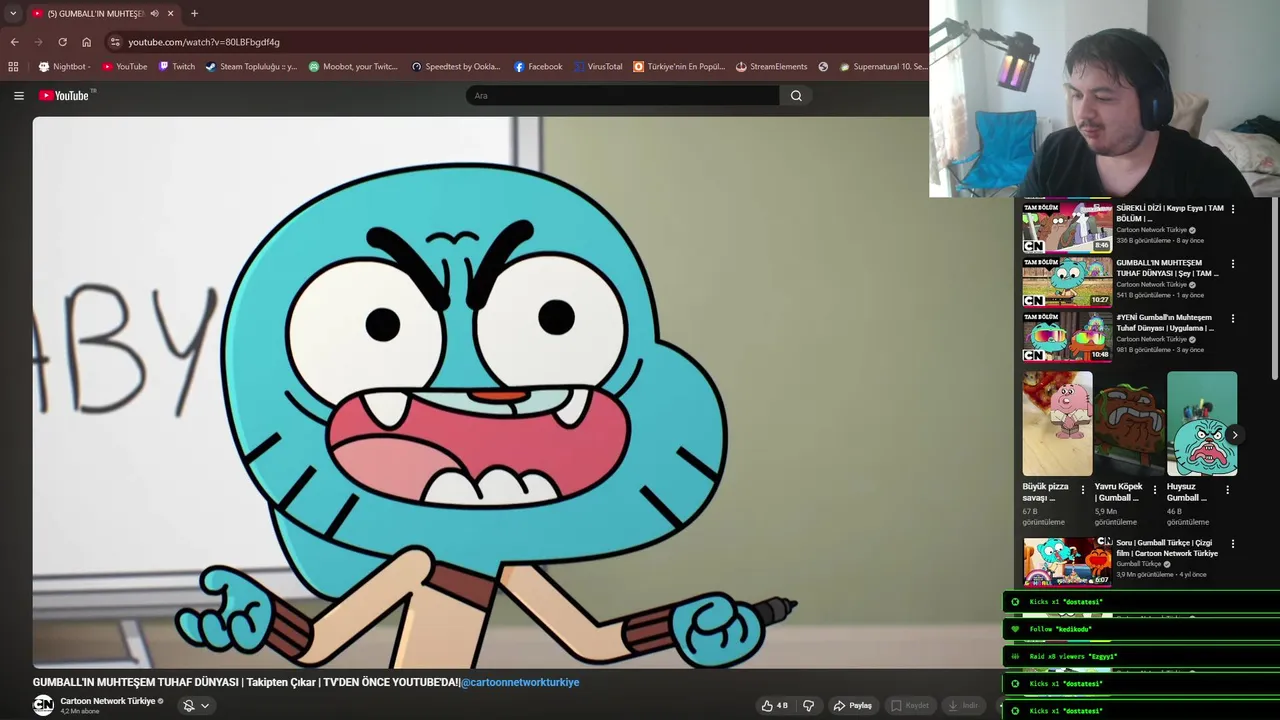Viewport: 1280px width, 720px height.
Task: Open options menu for SÜREKLİ DİZİ video
Action: tap(1232, 209)
